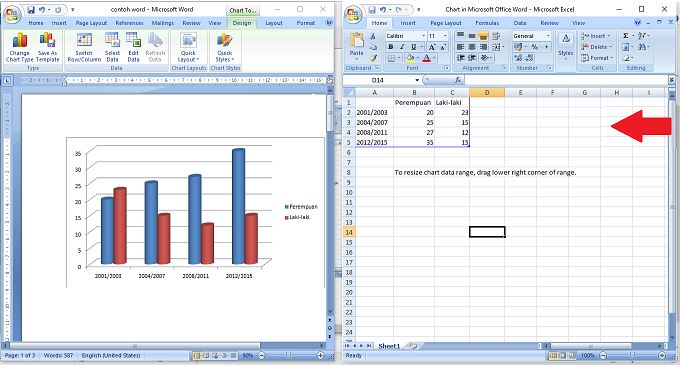Click Undo in Word quick access toolbar
680x365 pixels.
(x=42, y=10)
